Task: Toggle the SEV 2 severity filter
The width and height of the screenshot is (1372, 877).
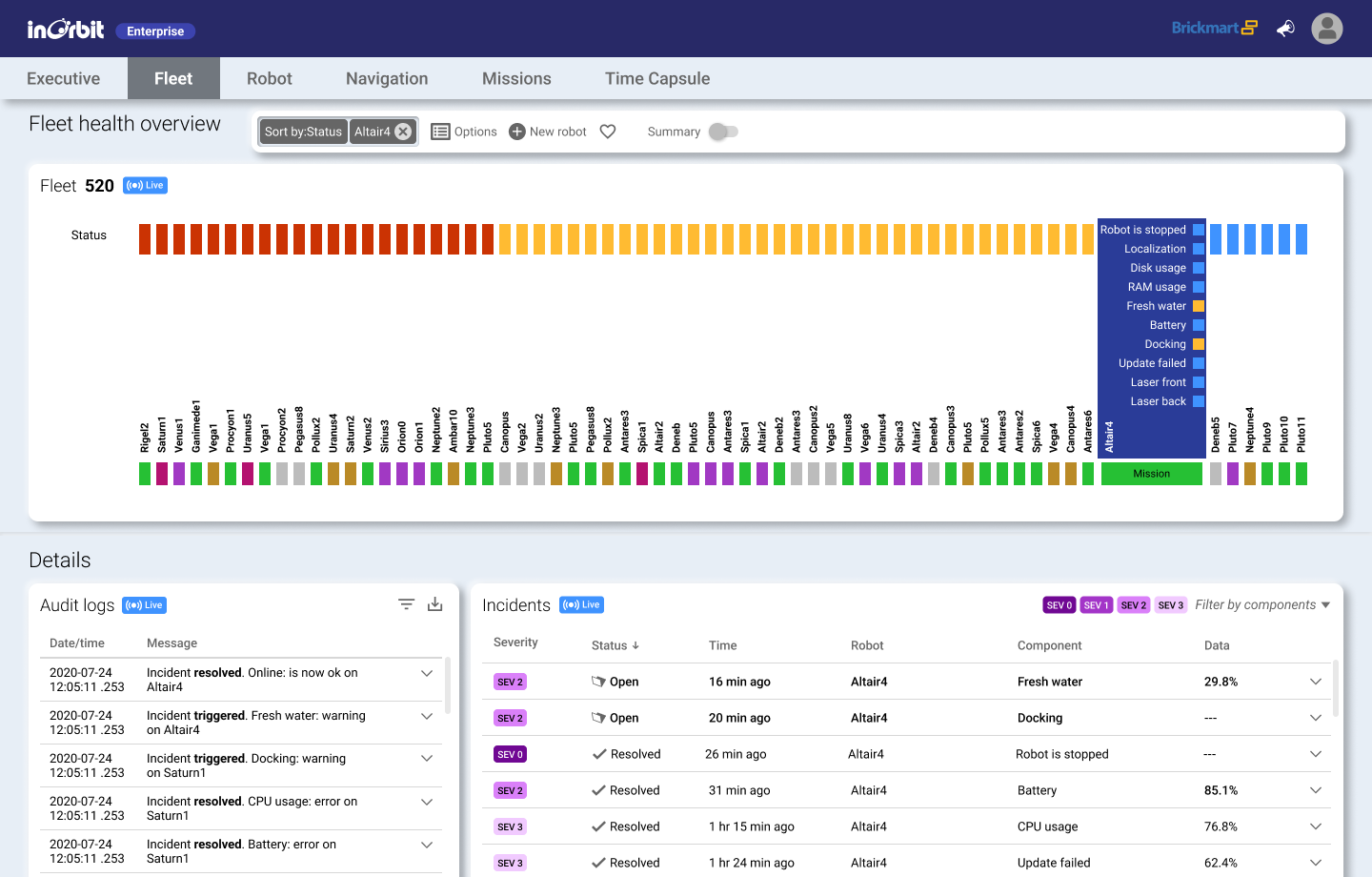Action: [1134, 605]
